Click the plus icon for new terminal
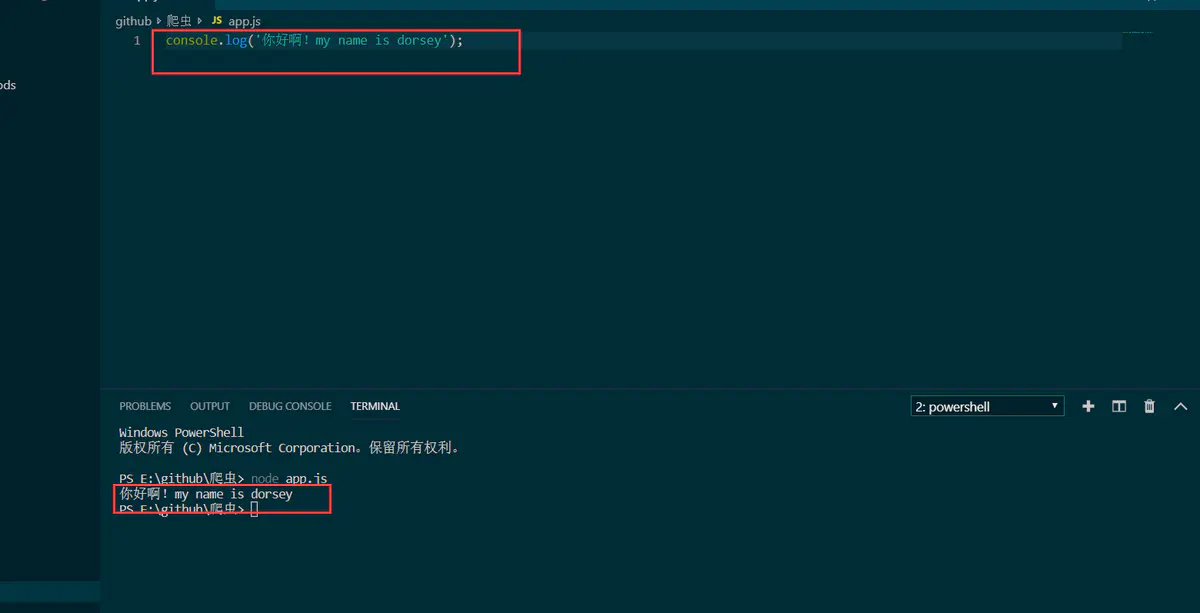Screen dimensions: 1200x613 1088,406
